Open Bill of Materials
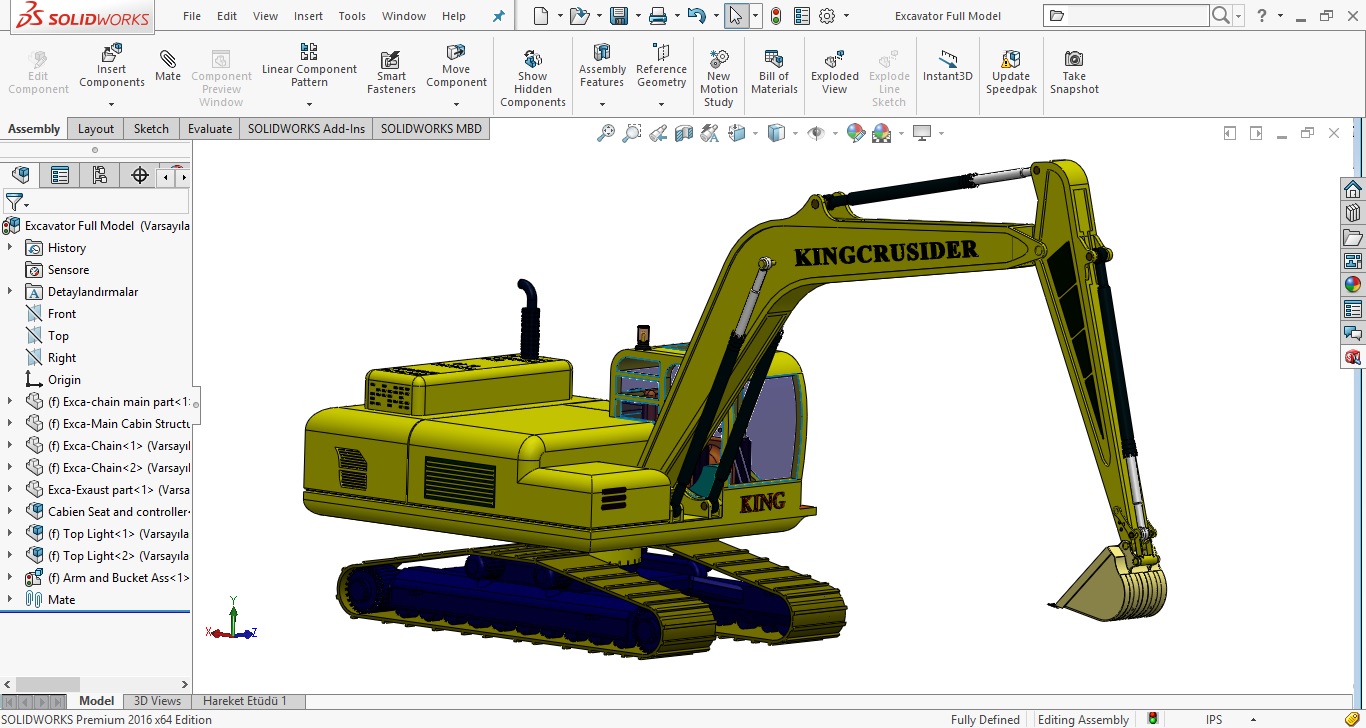1366x728 pixels. coord(774,72)
